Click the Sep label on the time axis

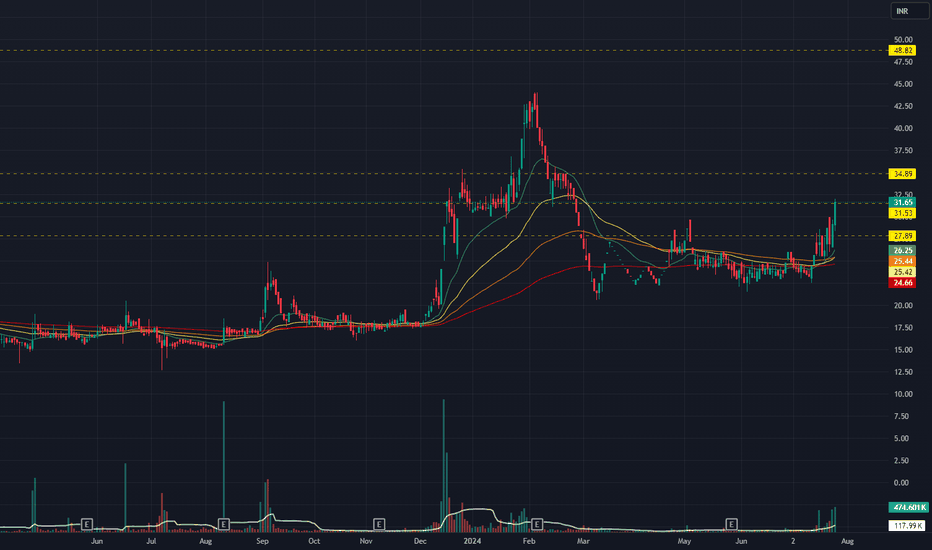262,542
